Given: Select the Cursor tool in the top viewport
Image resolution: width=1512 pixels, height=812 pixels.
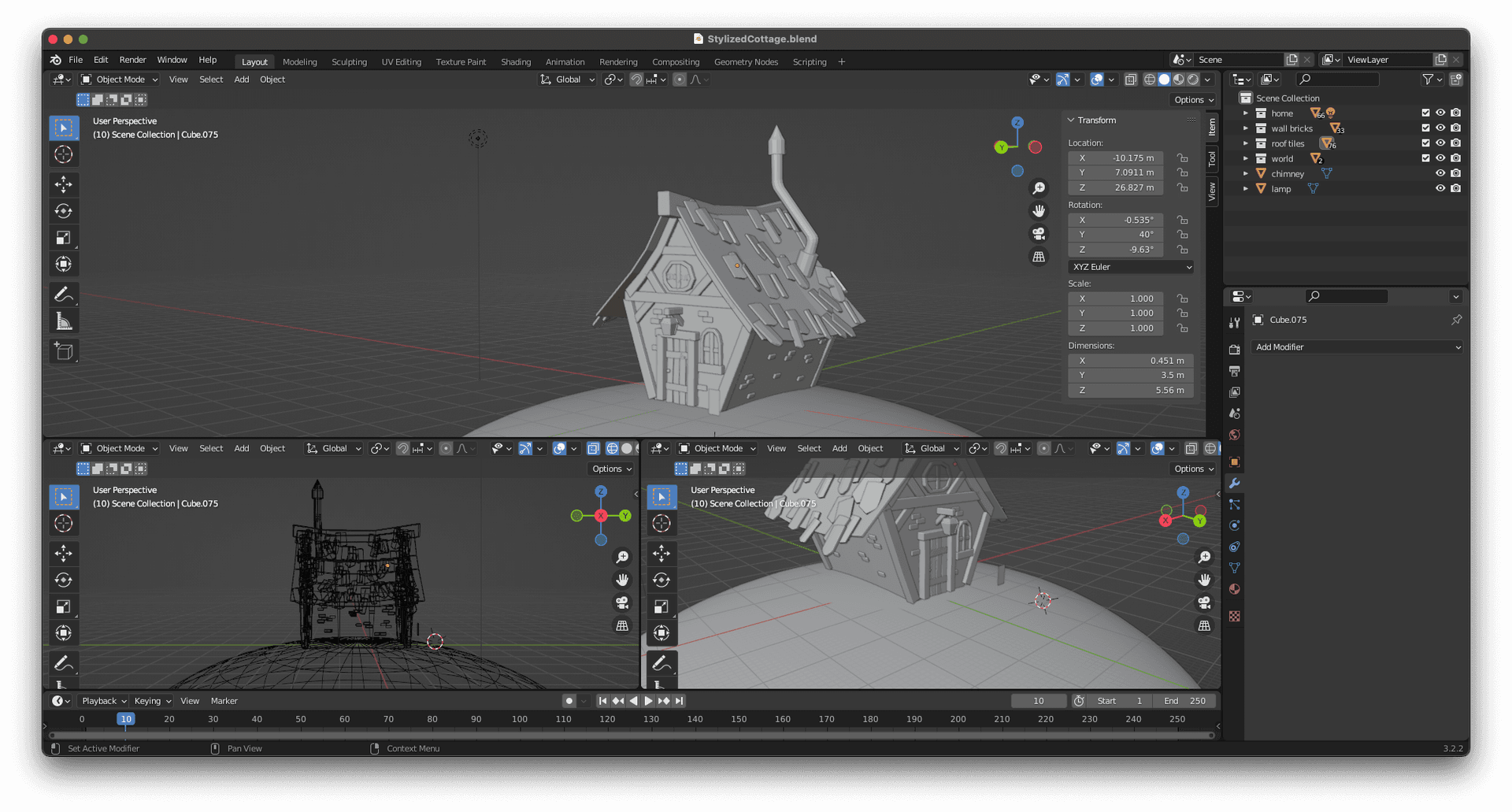Looking at the screenshot, I should pos(64,154).
